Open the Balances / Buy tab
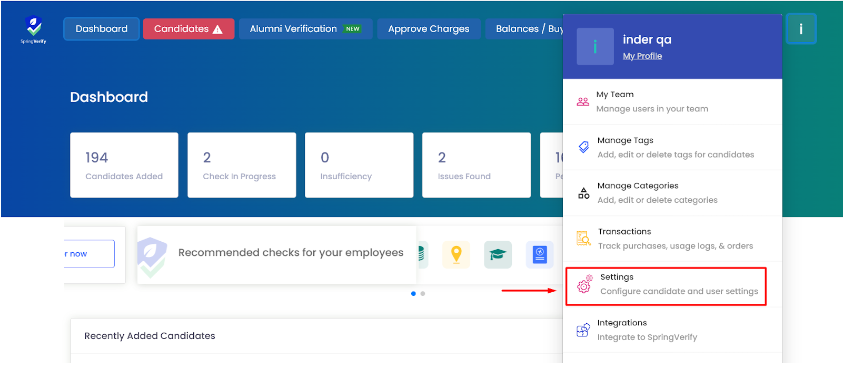Viewport: 855px width, 367px height. (525, 29)
